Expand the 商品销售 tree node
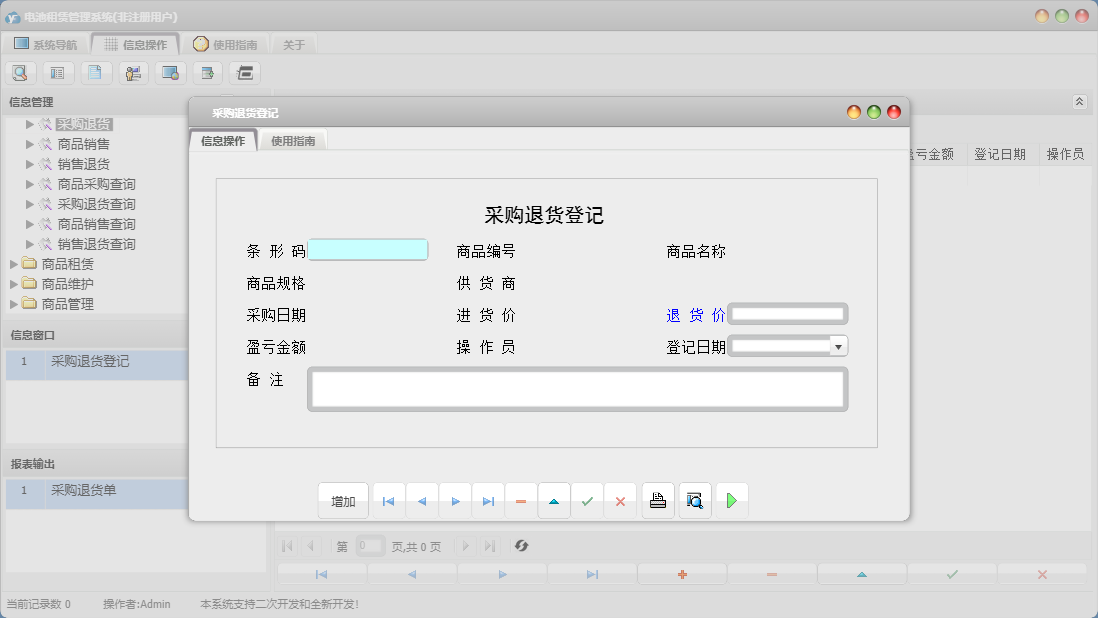 [30, 143]
